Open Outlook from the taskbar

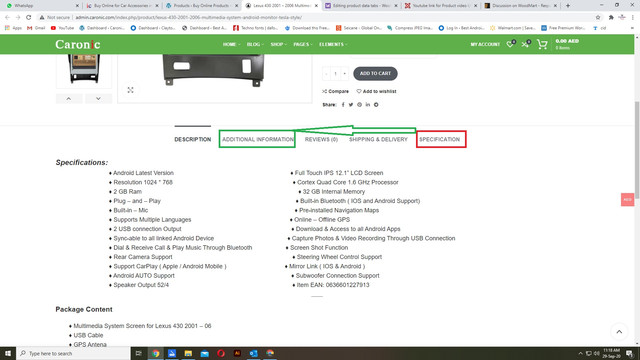point(253,353)
